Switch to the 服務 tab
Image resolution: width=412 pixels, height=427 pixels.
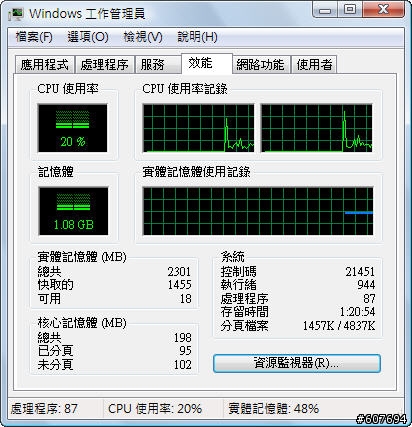158,65
